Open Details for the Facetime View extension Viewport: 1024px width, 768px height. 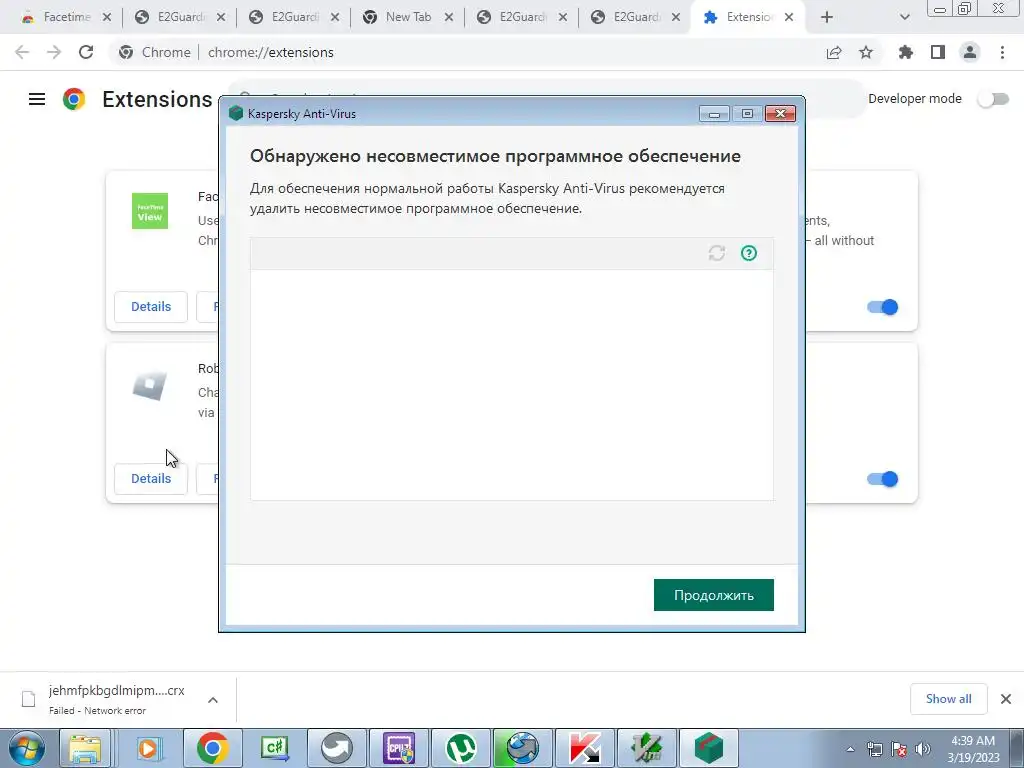click(x=151, y=307)
